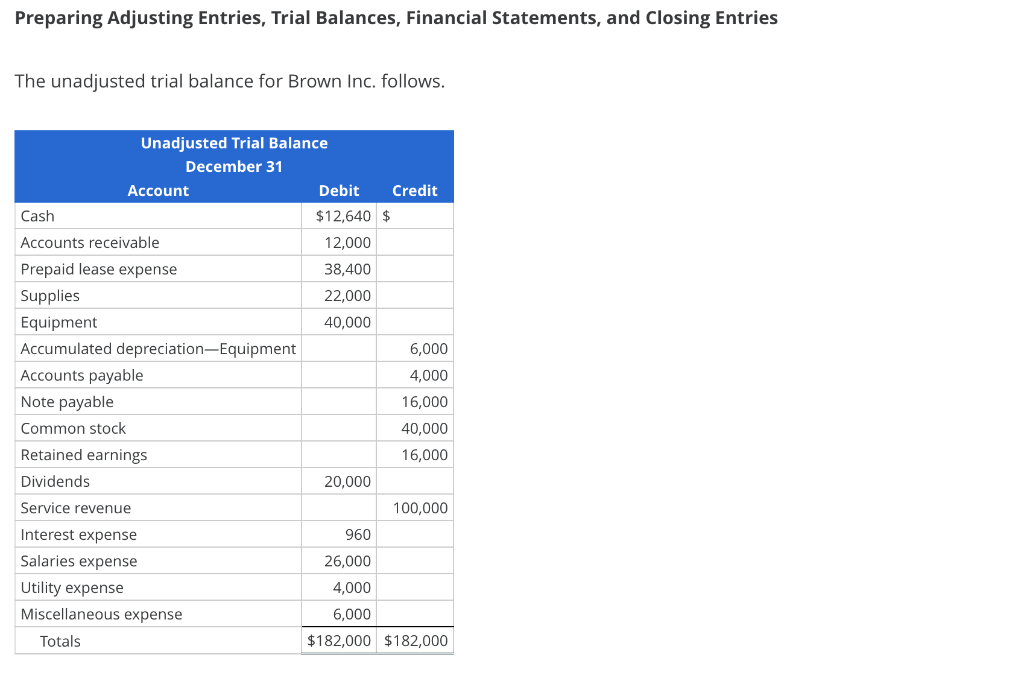This screenshot has width=1024, height=684.
Task: Select the Interest expense amount 960
Action: [x=362, y=534]
